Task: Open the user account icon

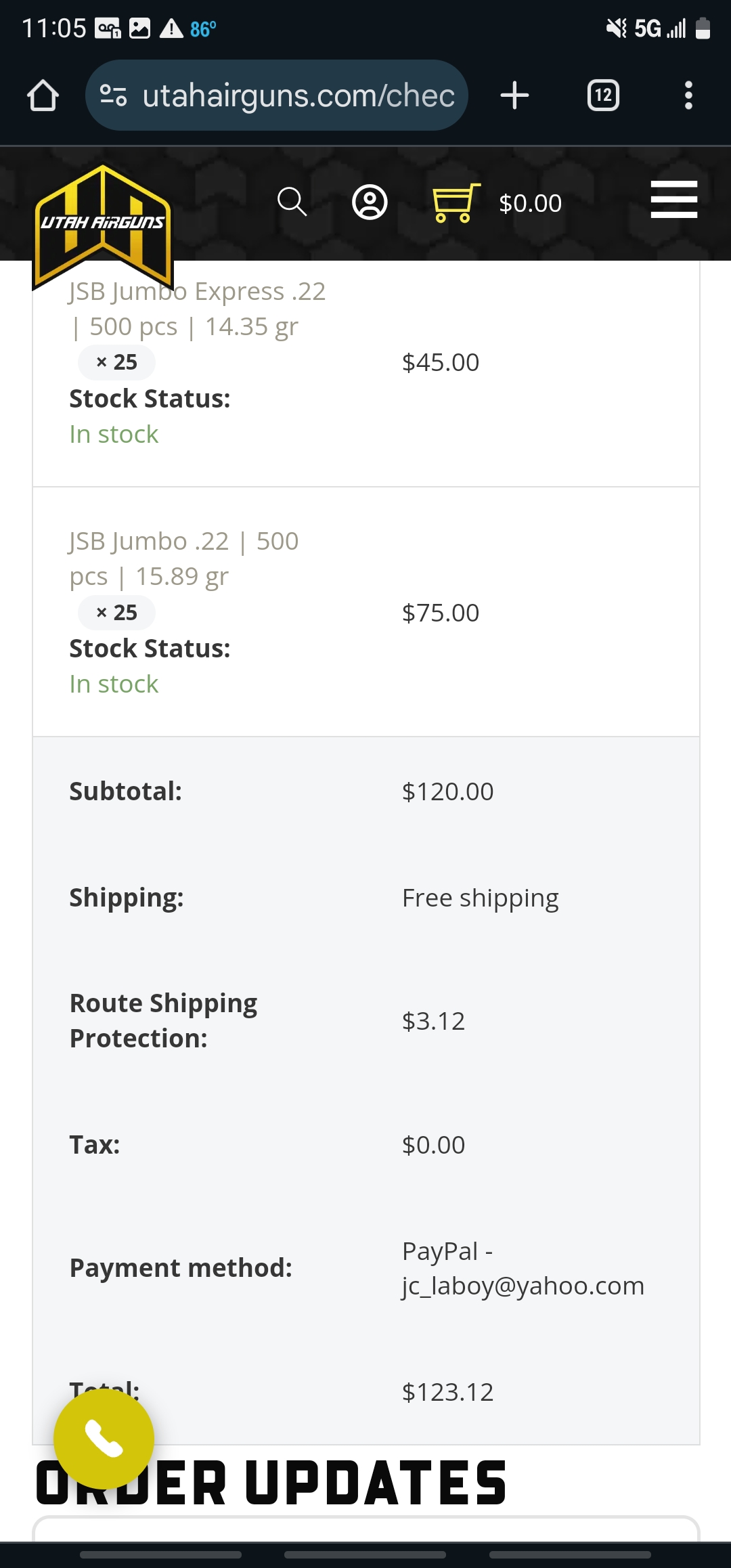Action: [370, 202]
